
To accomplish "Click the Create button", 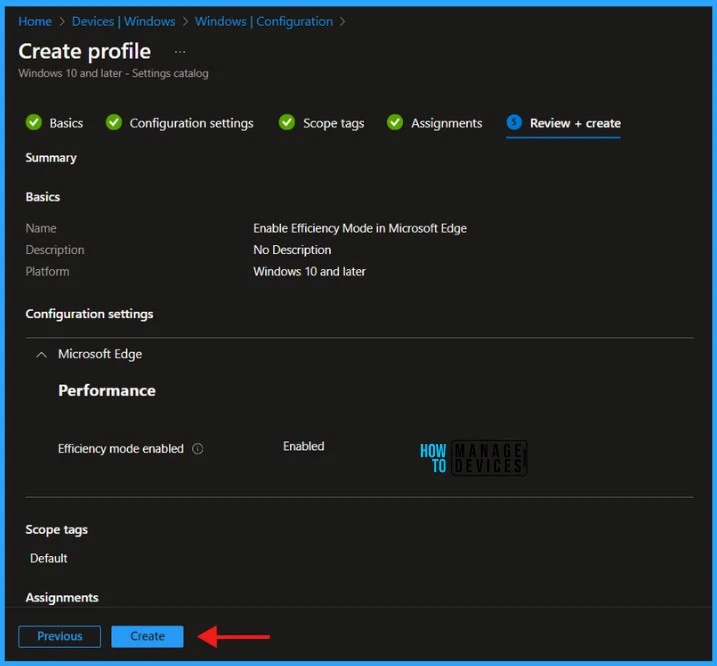I will 147,636.
